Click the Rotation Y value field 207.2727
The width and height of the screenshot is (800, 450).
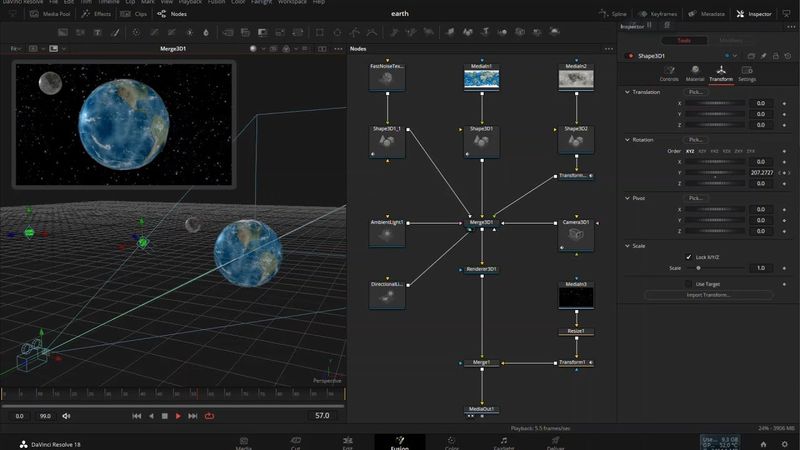click(x=762, y=172)
